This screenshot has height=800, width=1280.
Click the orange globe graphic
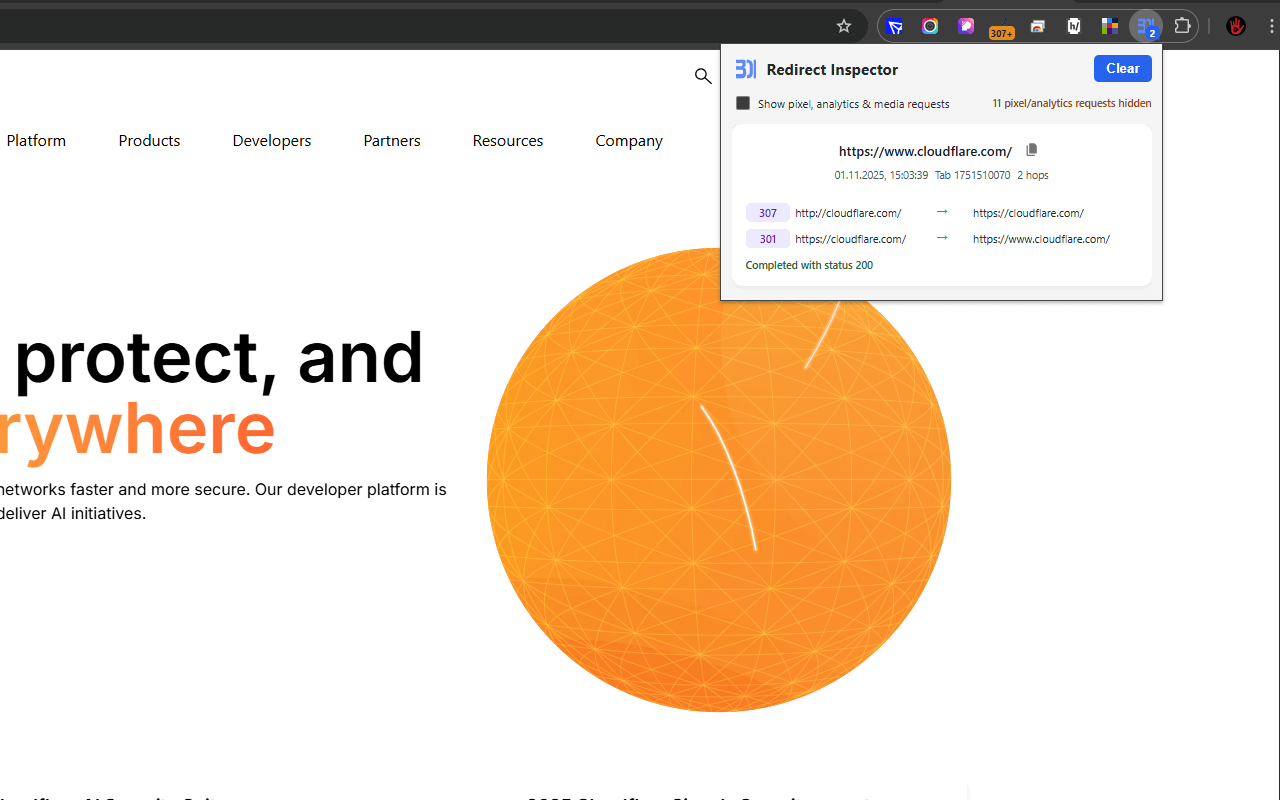pyautogui.click(x=718, y=480)
